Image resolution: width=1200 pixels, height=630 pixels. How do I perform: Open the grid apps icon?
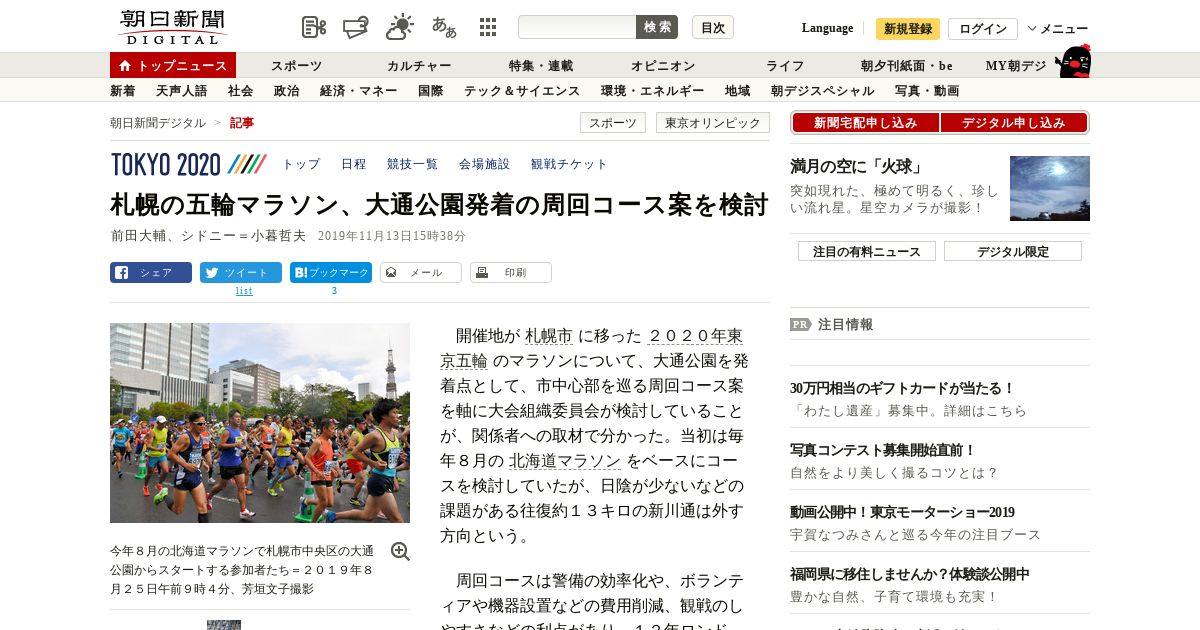pyautogui.click(x=488, y=27)
